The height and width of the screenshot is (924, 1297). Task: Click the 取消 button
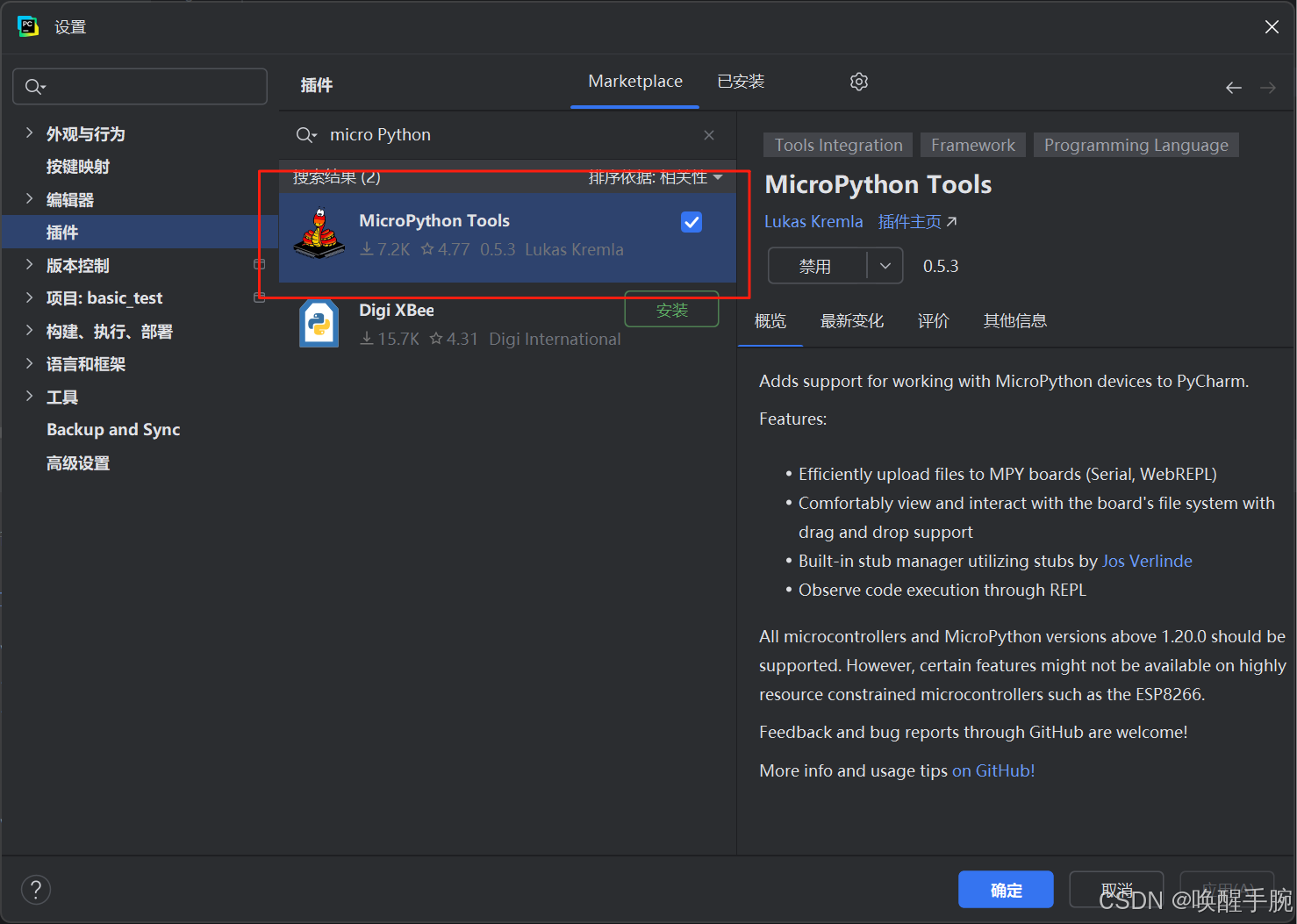point(1116,890)
